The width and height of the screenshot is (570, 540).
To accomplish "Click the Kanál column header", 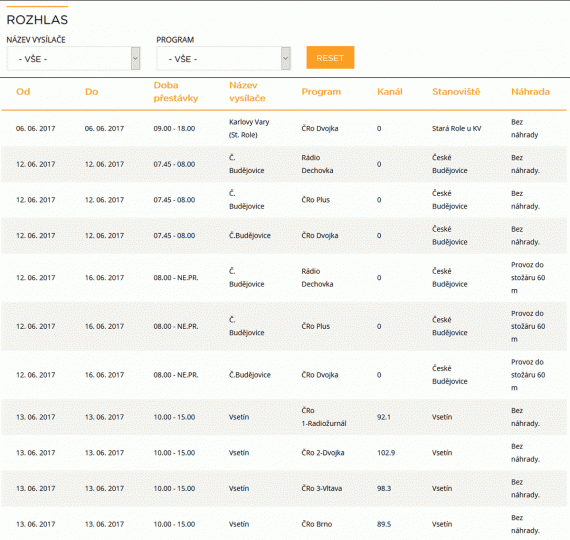I will coord(390,92).
